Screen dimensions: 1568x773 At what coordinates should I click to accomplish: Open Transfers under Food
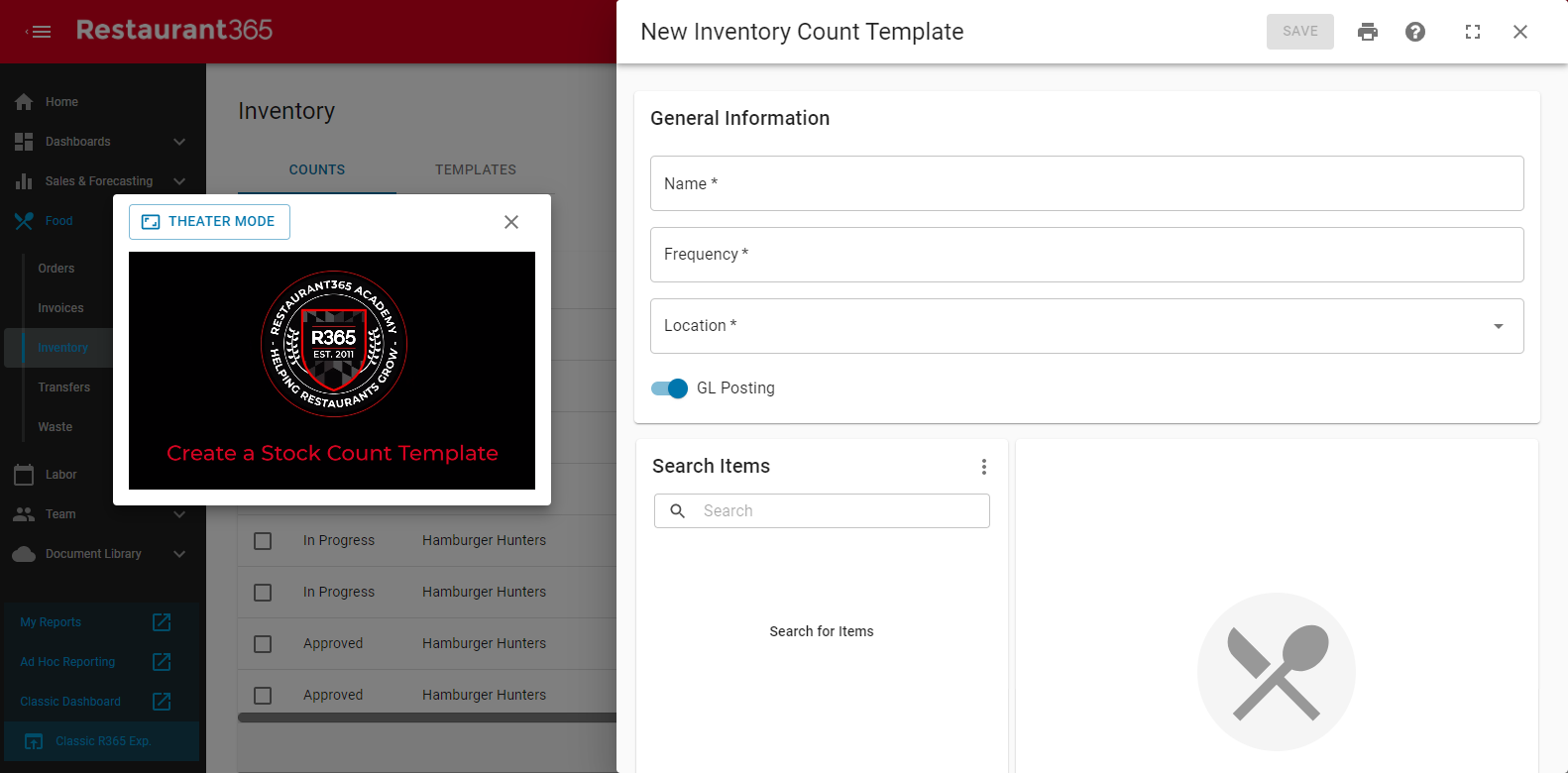(x=64, y=387)
